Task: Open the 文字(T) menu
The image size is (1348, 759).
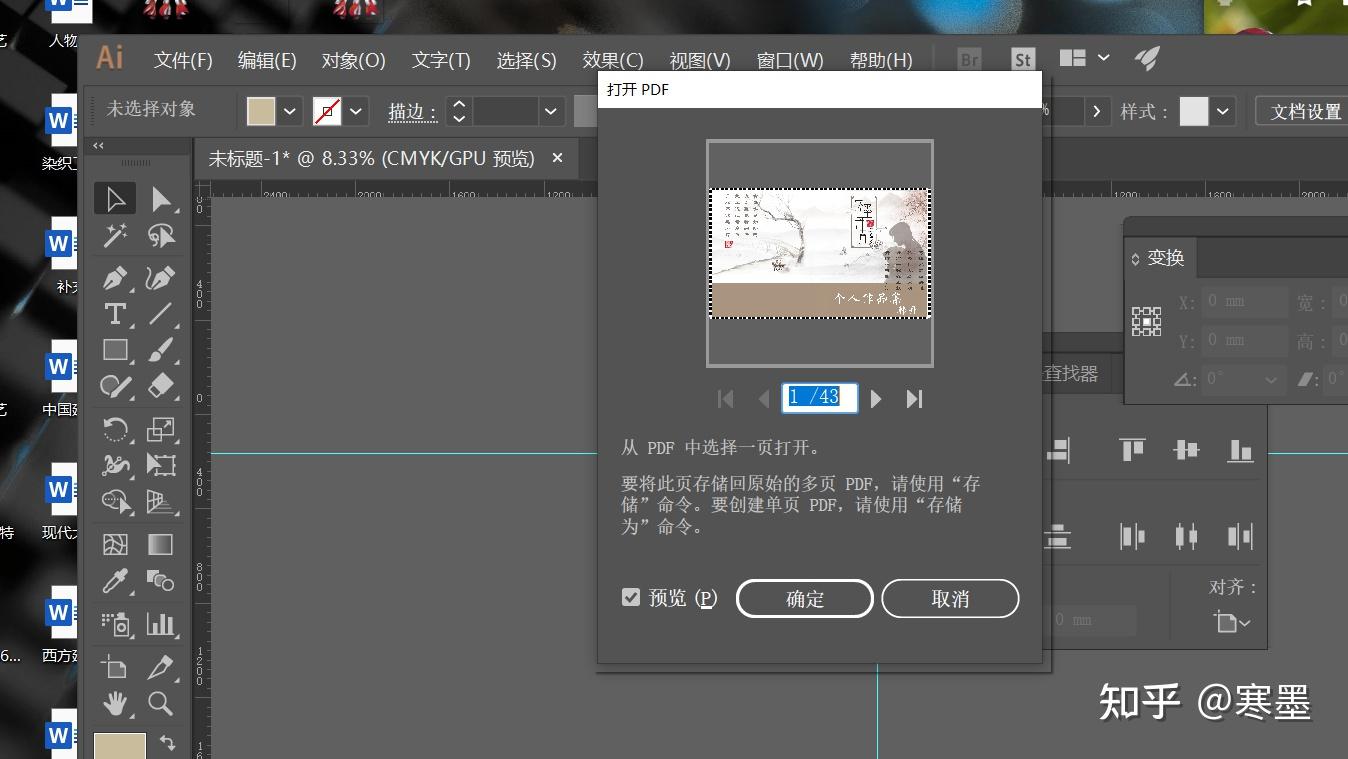Action: 441,61
